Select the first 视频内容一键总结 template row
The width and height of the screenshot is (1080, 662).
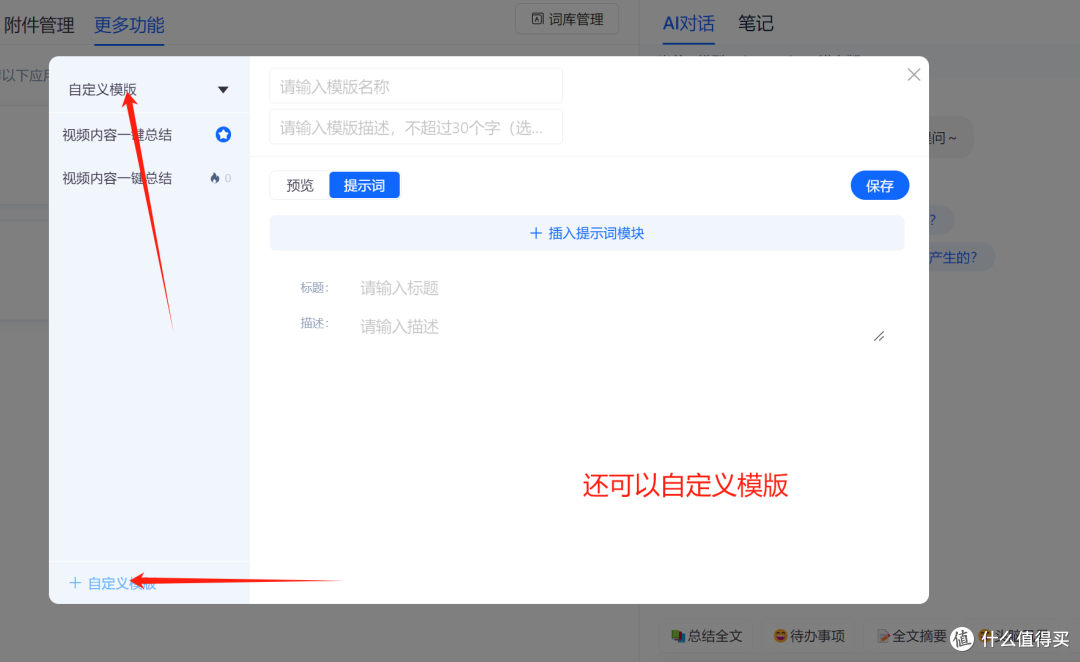[x=149, y=135]
